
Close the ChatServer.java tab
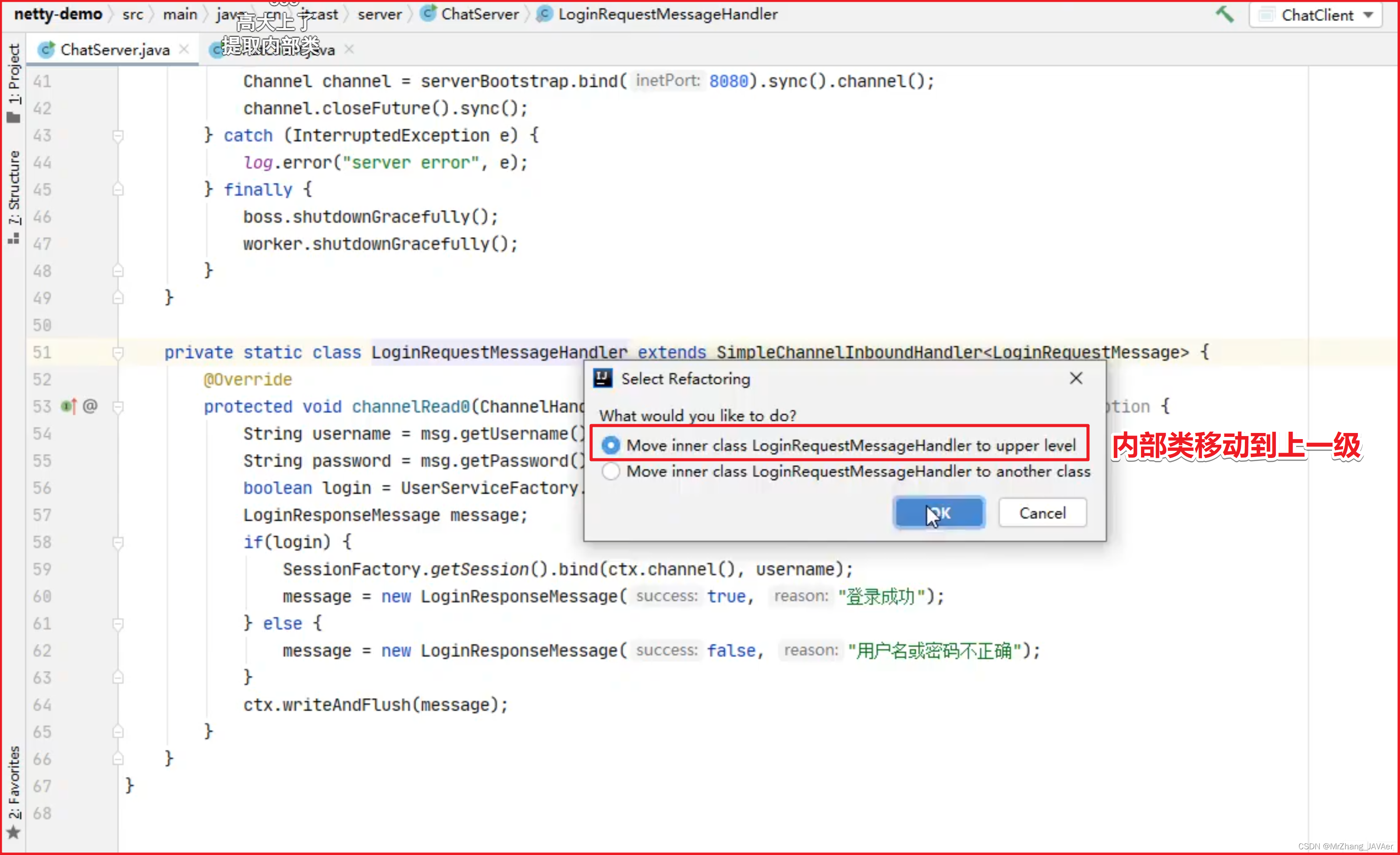184,50
